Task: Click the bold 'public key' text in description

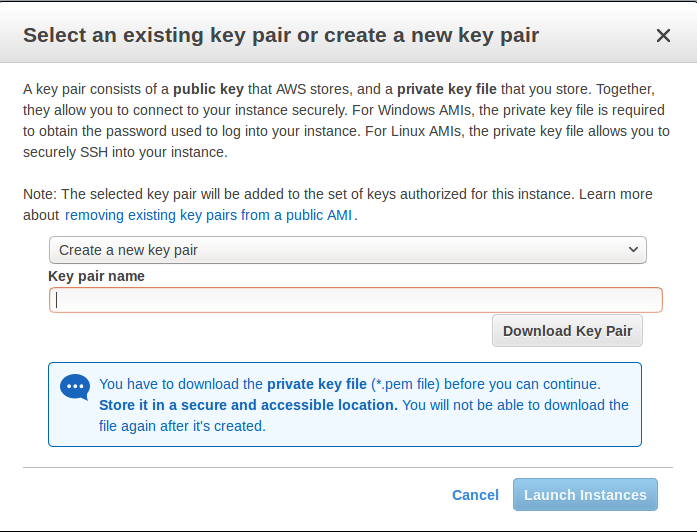Action: 210,89
